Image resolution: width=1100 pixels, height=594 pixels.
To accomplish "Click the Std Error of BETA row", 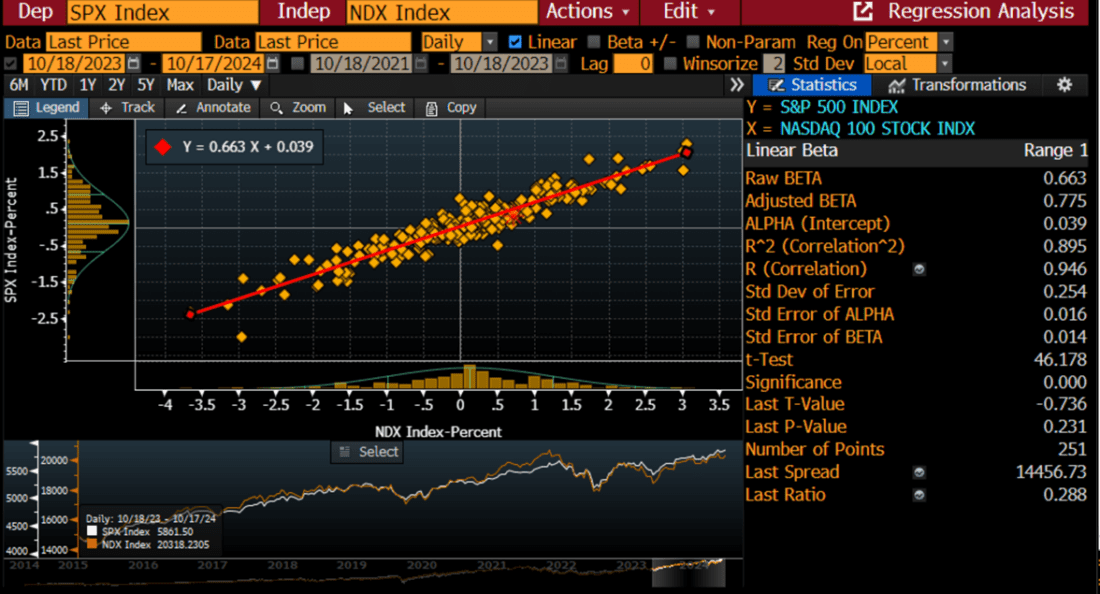I will pos(916,337).
